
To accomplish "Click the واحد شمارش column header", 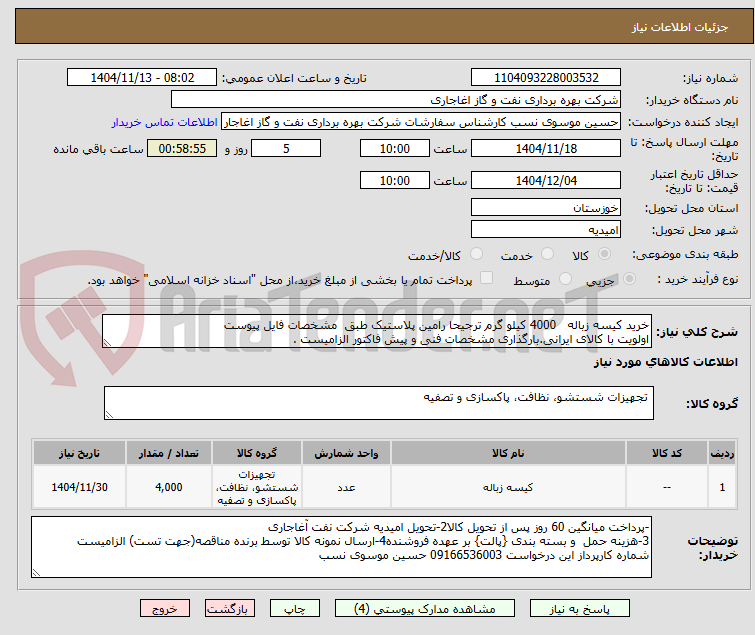I will [347, 453].
